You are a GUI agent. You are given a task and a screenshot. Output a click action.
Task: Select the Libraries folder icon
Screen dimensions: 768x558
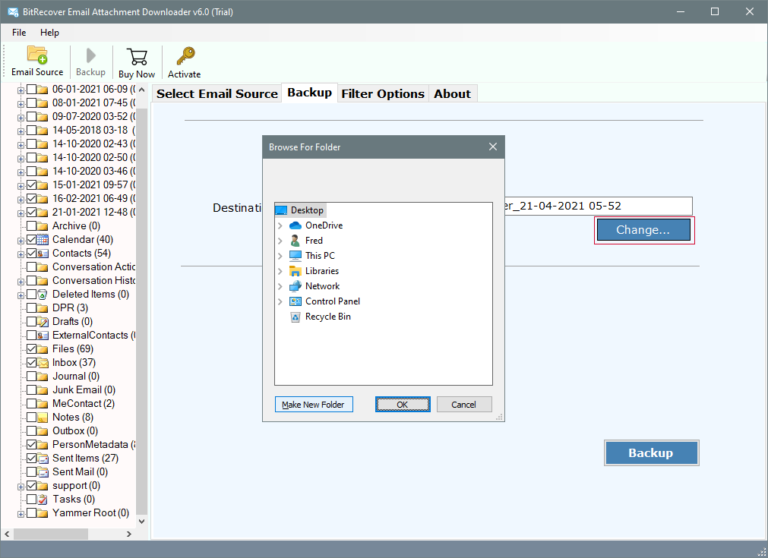[295, 271]
